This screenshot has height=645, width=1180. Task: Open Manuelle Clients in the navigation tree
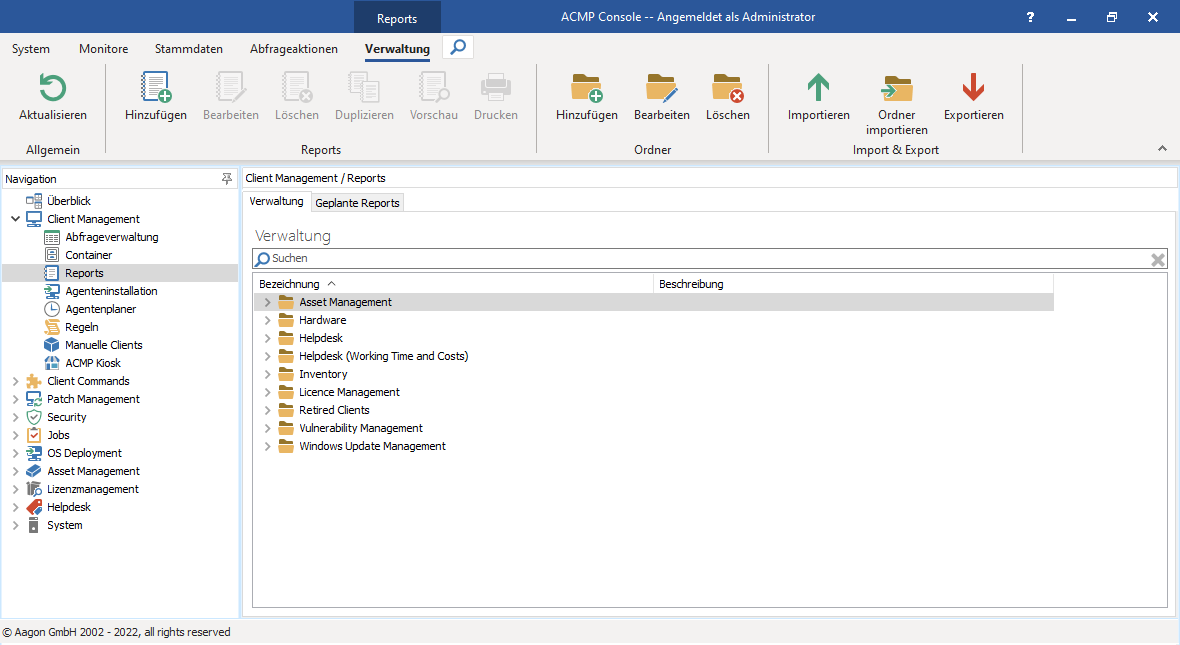pyautogui.click(x=104, y=345)
